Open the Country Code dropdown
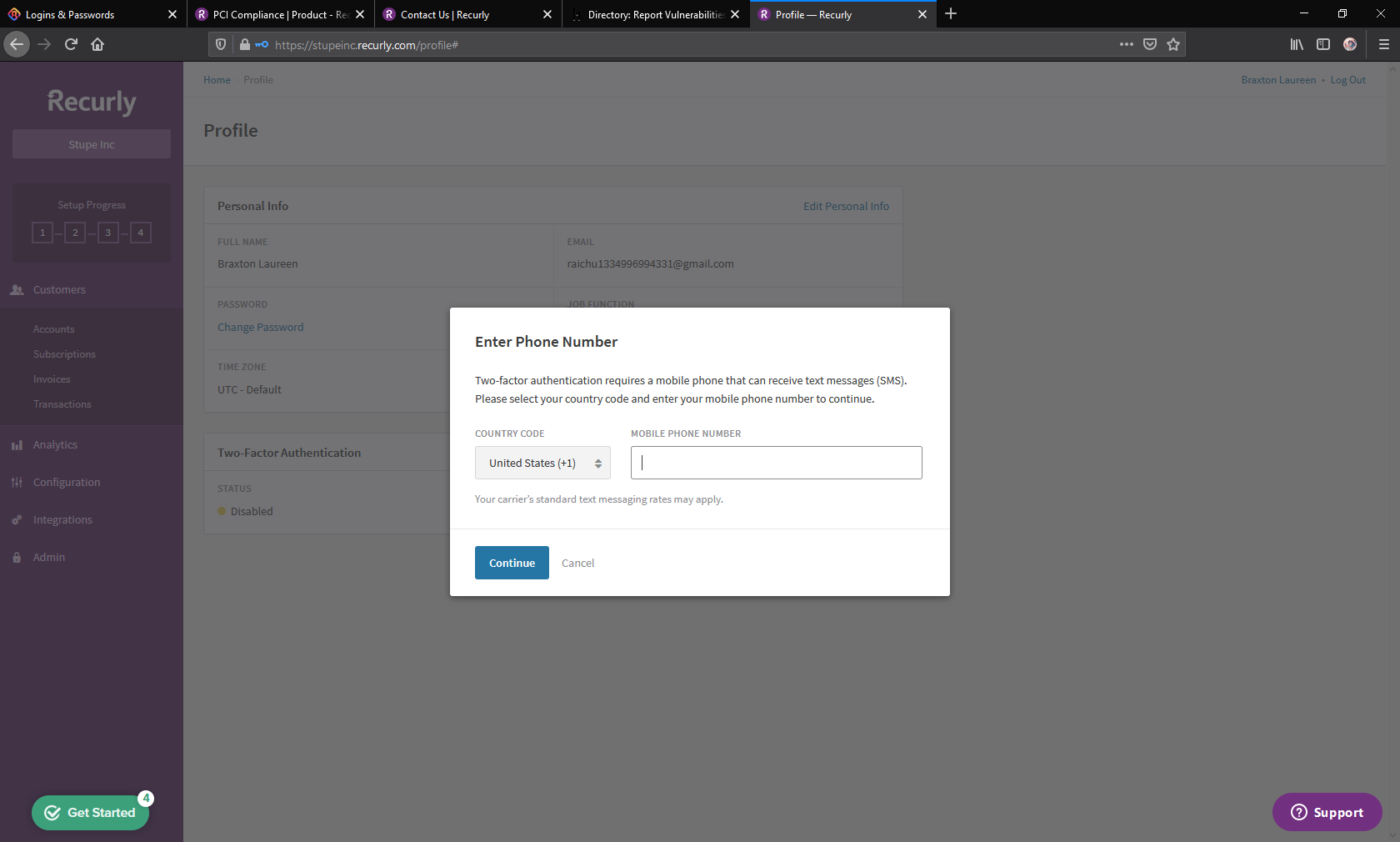Viewport: 1400px width, 842px height. pyautogui.click(x=542, y=463)
